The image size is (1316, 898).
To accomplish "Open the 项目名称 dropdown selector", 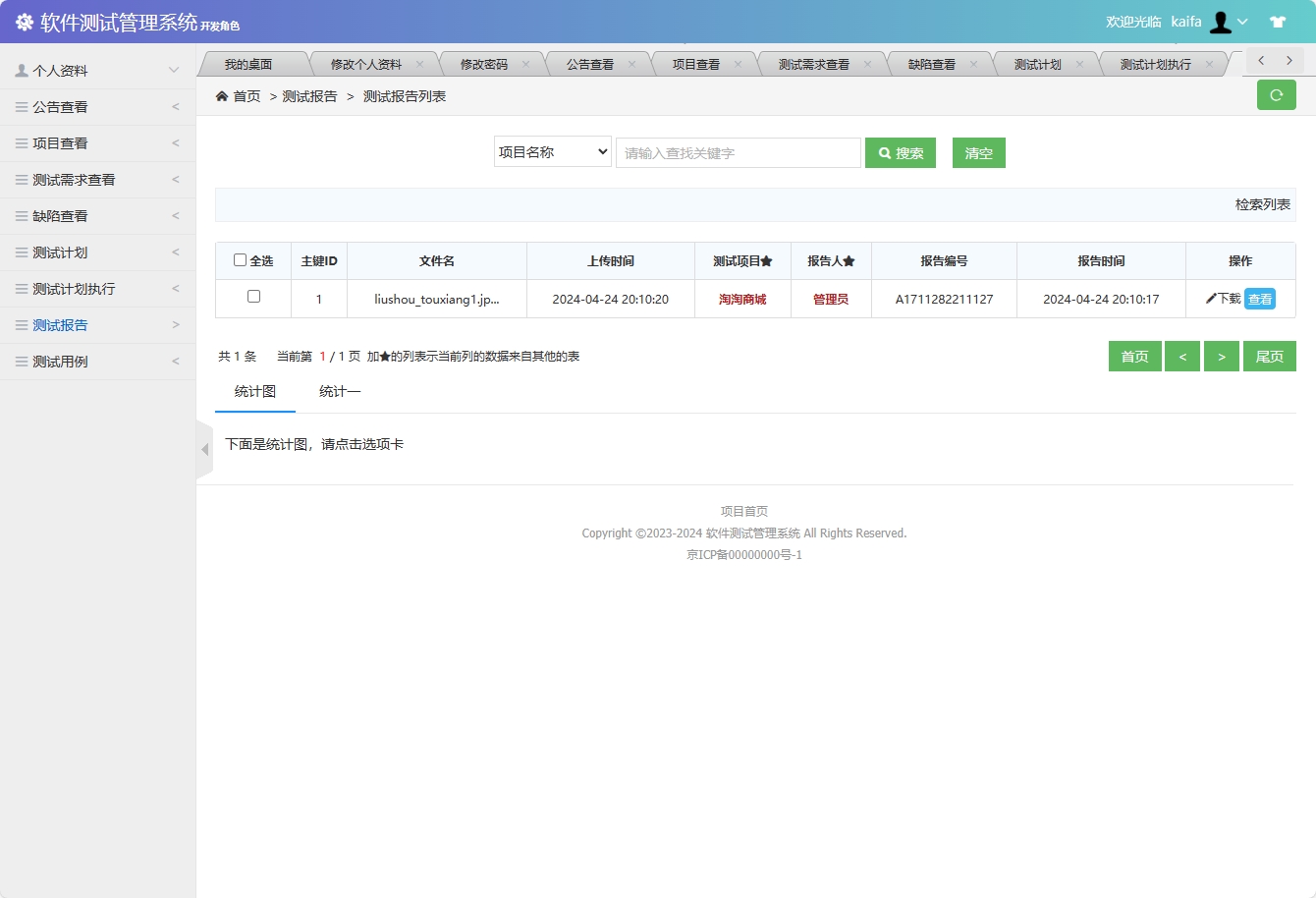I will 552,152.
